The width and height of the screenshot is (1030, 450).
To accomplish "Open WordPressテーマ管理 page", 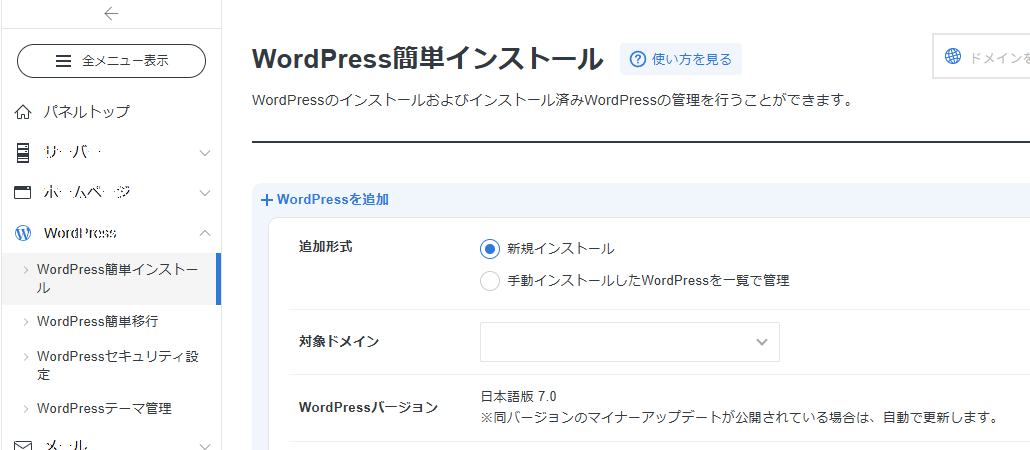I will pos(104,409).
